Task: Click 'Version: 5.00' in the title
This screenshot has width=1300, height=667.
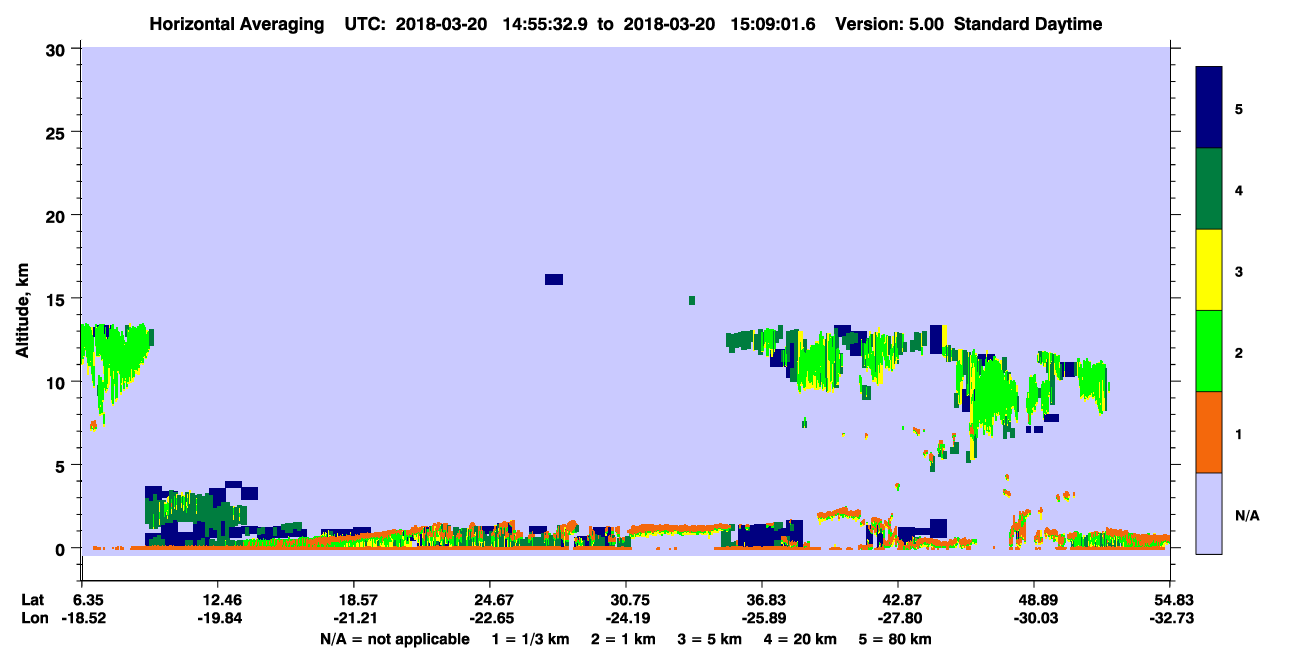Action: point(891,24)
